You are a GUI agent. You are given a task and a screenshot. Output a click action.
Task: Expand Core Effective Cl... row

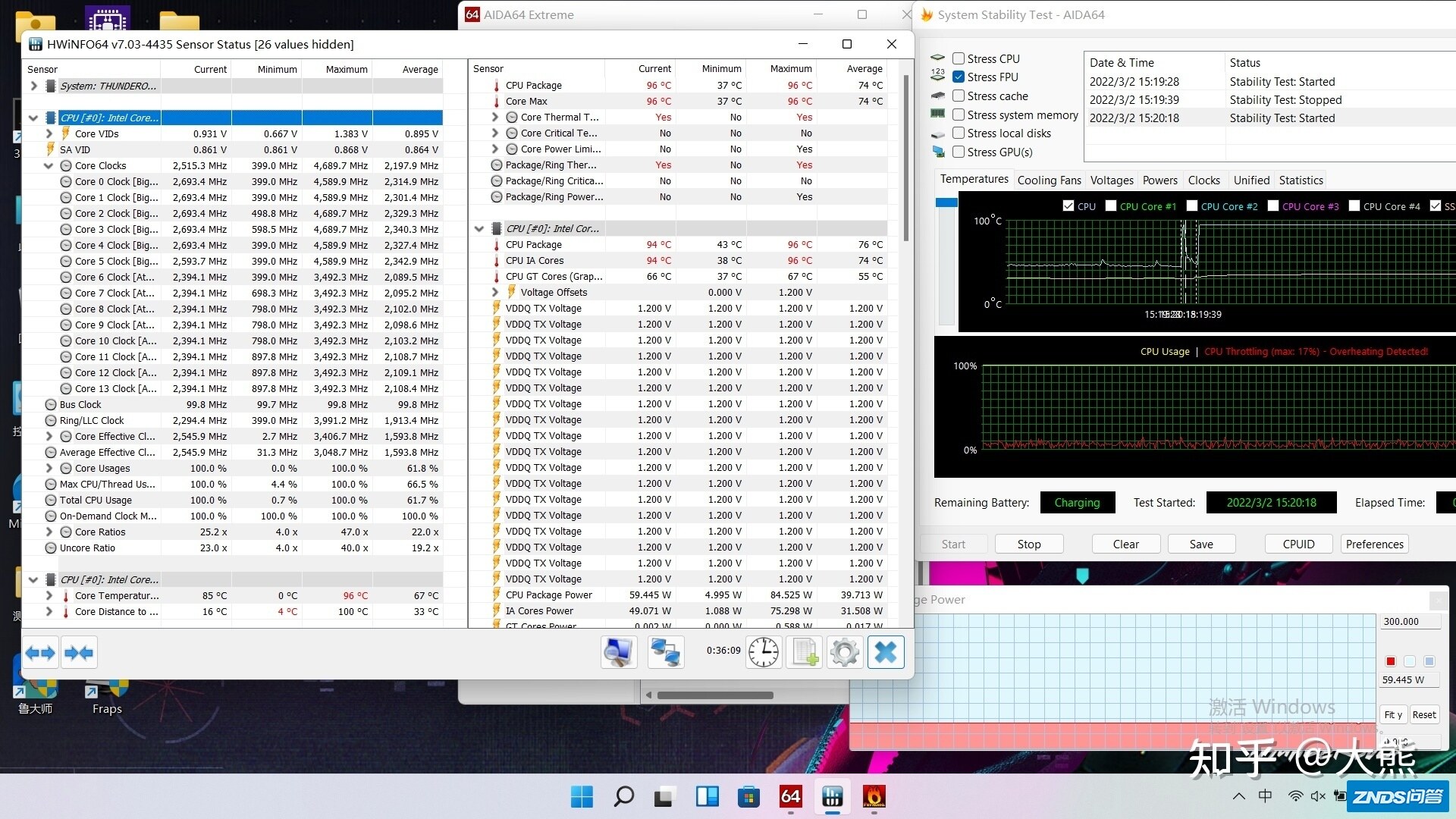[49, 436]
